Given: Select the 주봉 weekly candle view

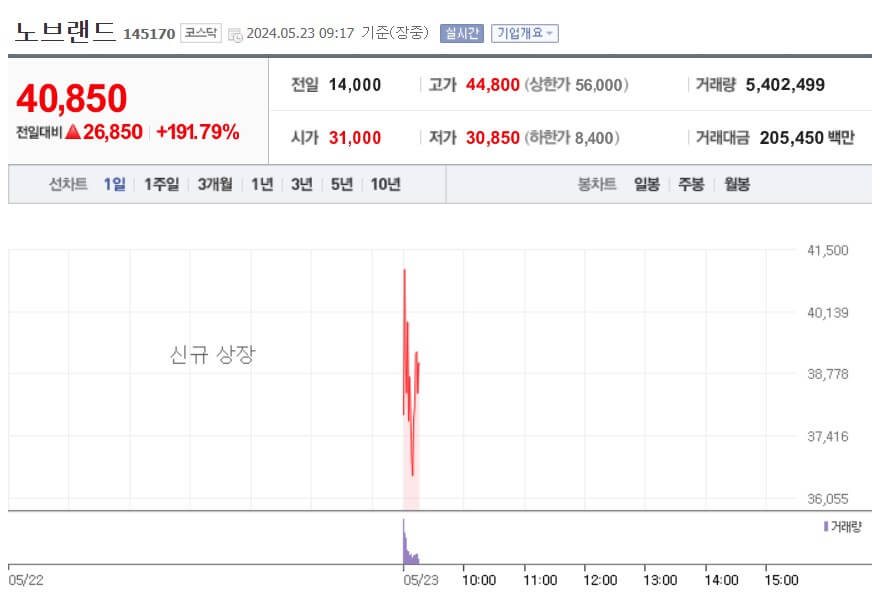Looking at the screenshot, I should (x=689, y=184).
